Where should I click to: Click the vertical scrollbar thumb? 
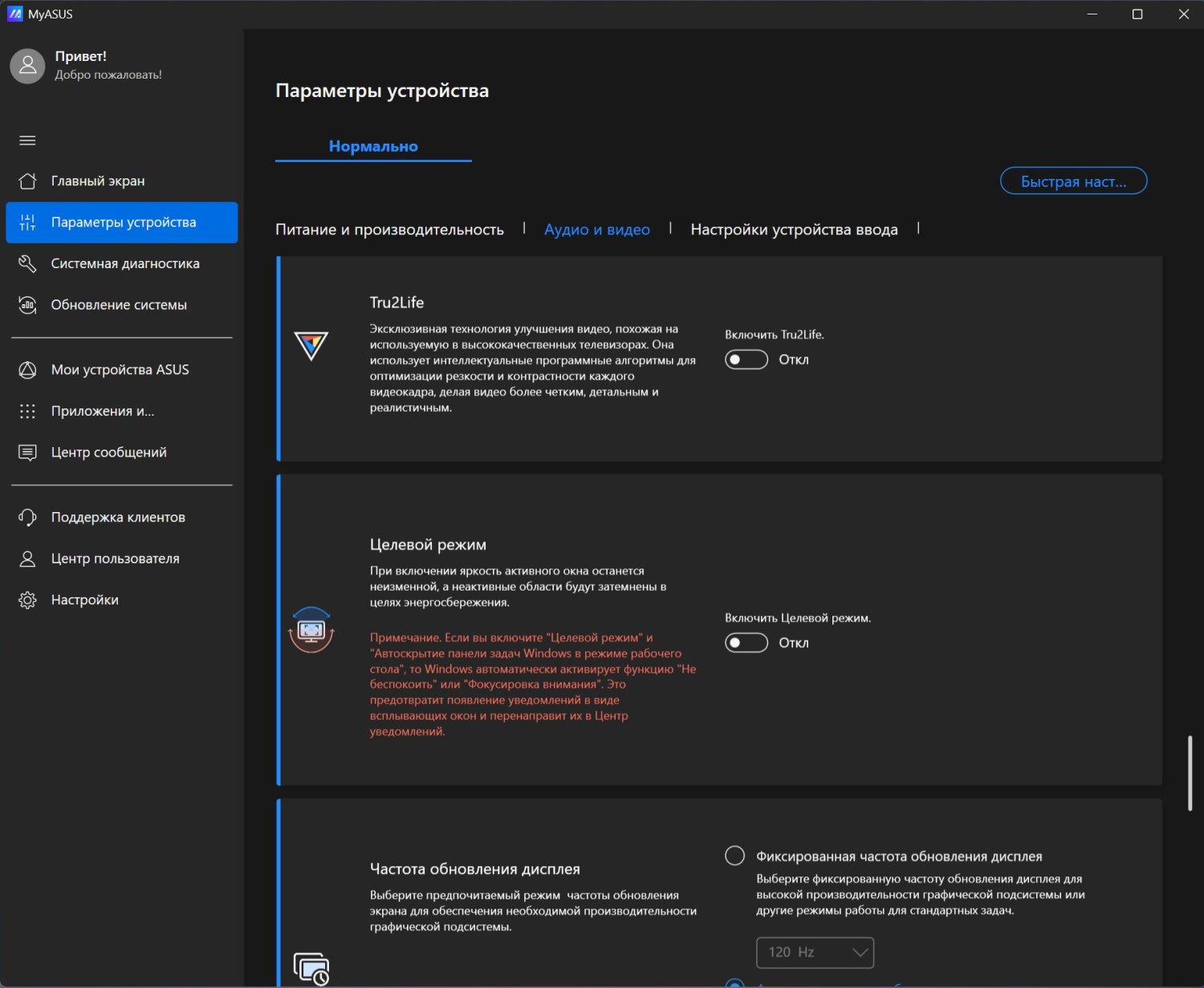coord(1190,773)
